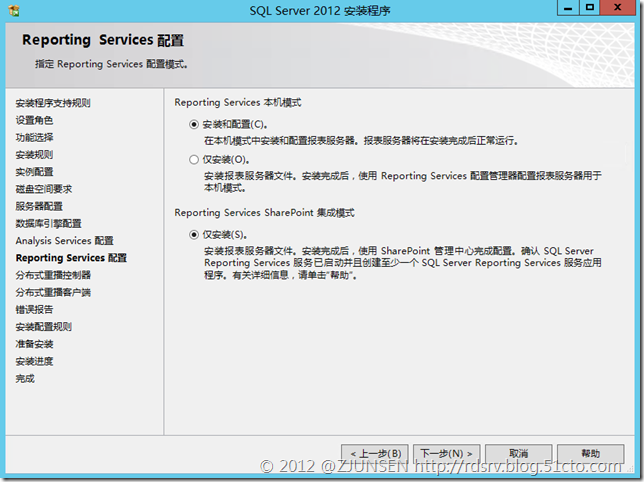644x482 pixels.
Task: Select the 错误报告 step
Action: pyautogui.click(x=34, y=310)
